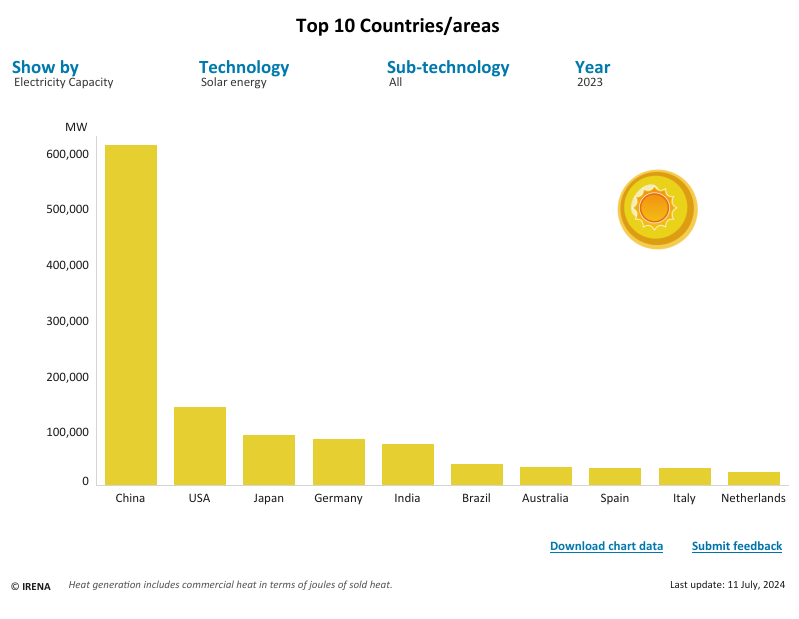The height and width of the screenshot is (619, 799).
Task: Select the Brazil bar
Action: click(476, 475)
